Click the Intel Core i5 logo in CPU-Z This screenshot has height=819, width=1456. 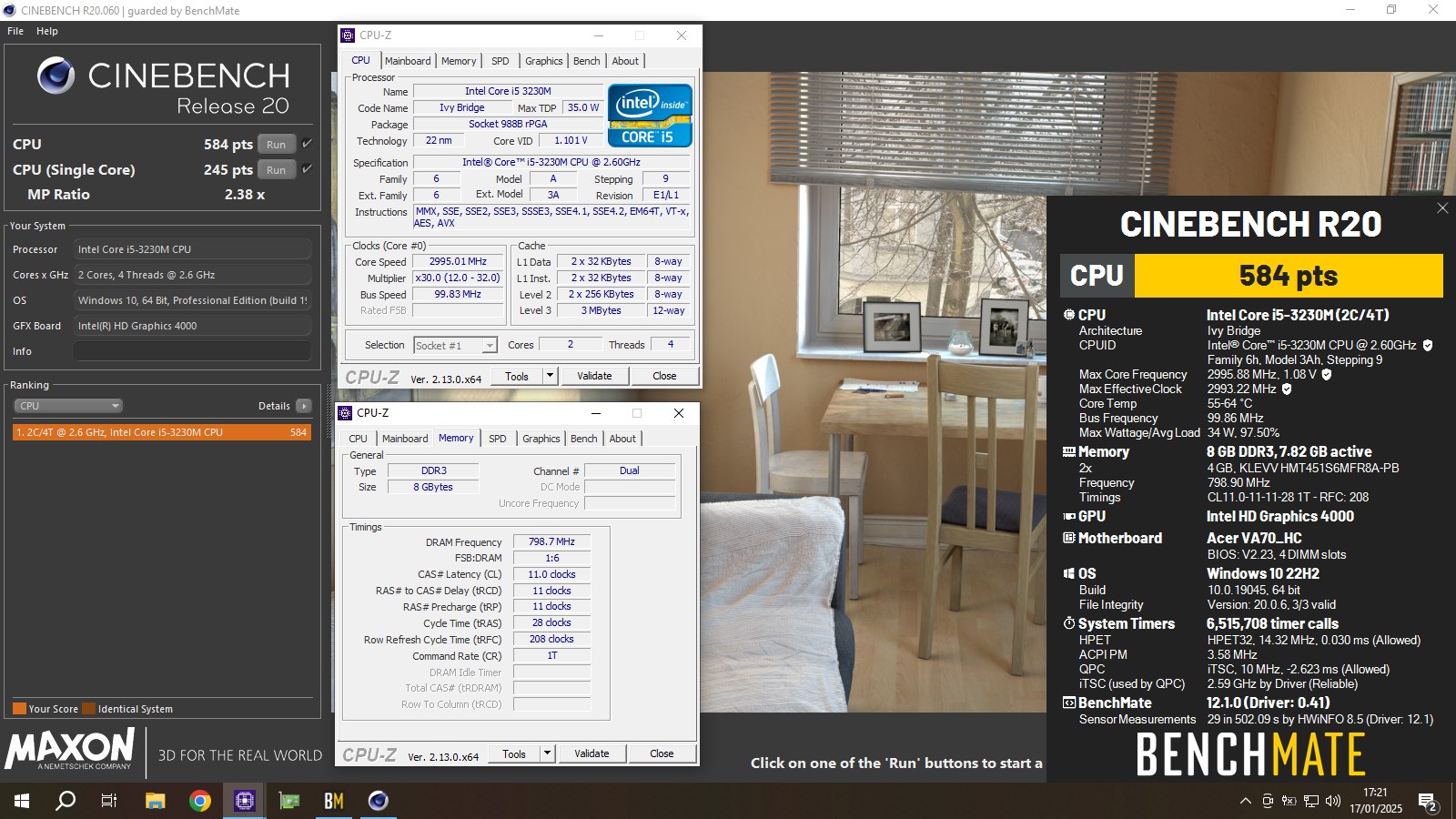(x=650, y=116)
